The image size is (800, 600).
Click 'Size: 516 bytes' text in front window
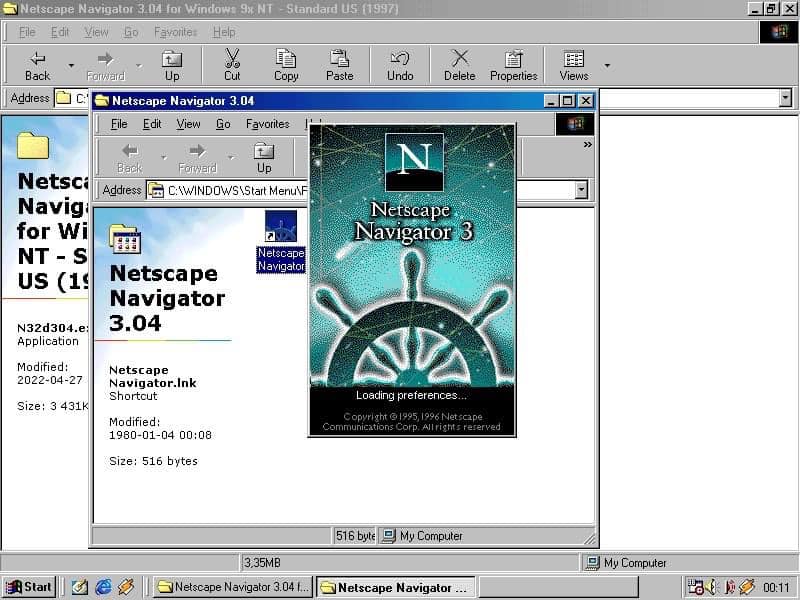click(x=153, y=461)
